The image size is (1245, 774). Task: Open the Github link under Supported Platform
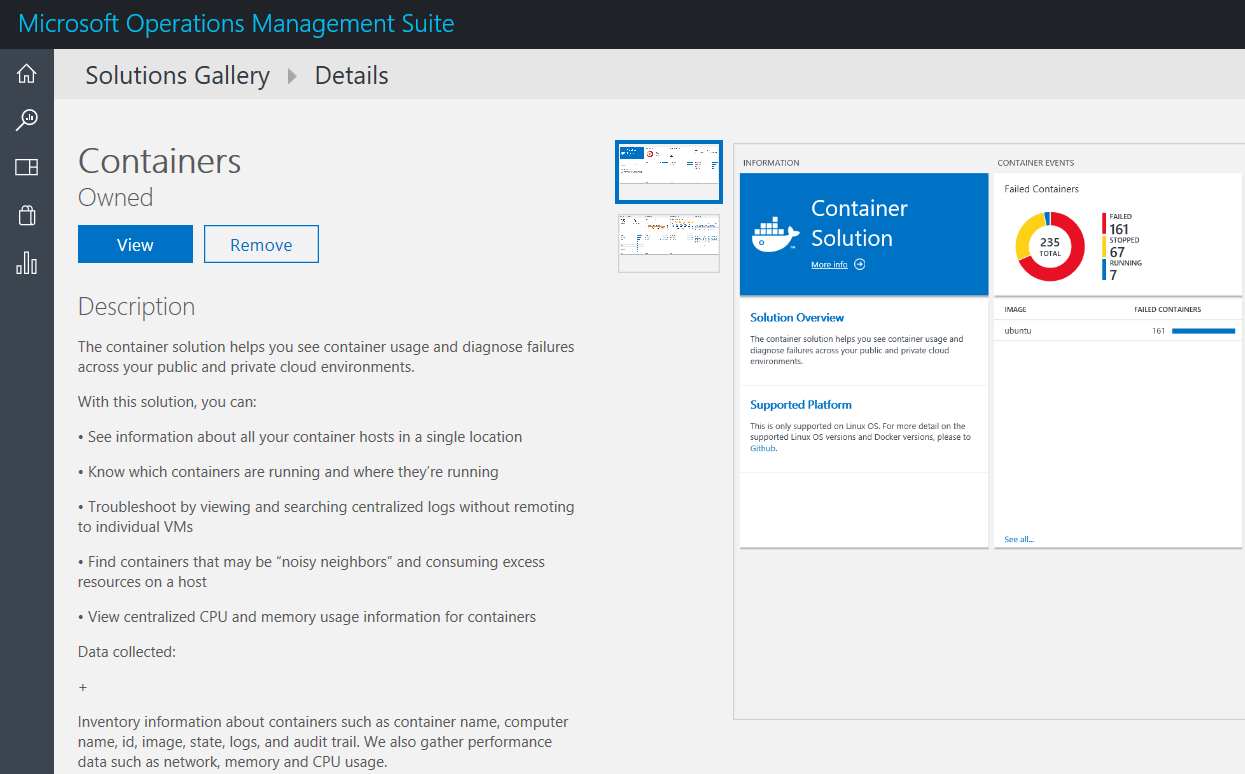click(x=762, y=448)
